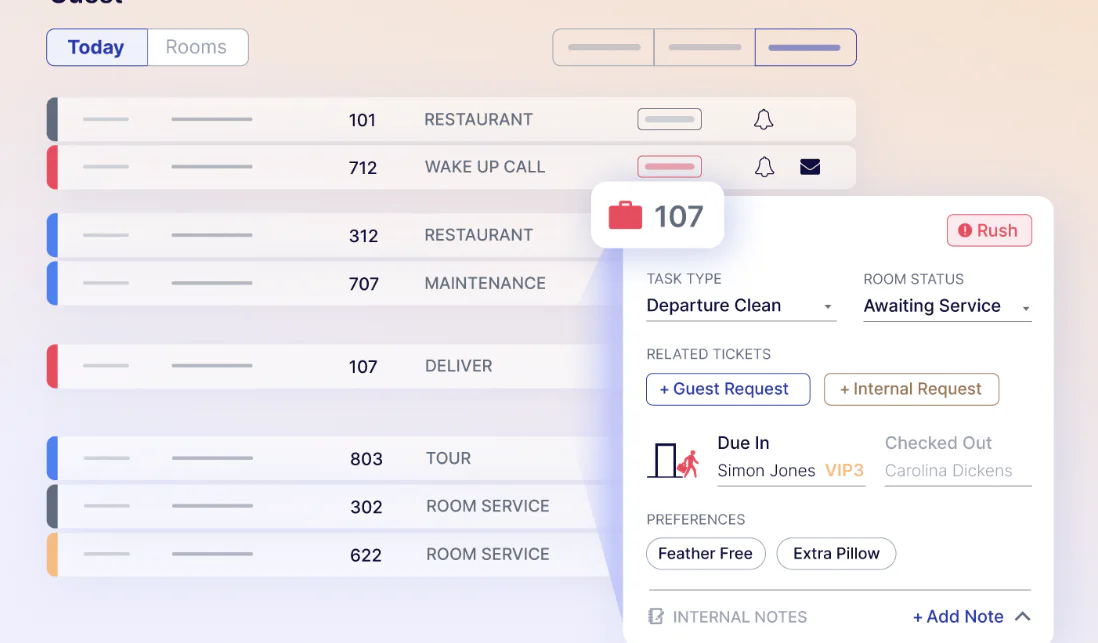Add an Internal Request ticket

coord(911,389)
